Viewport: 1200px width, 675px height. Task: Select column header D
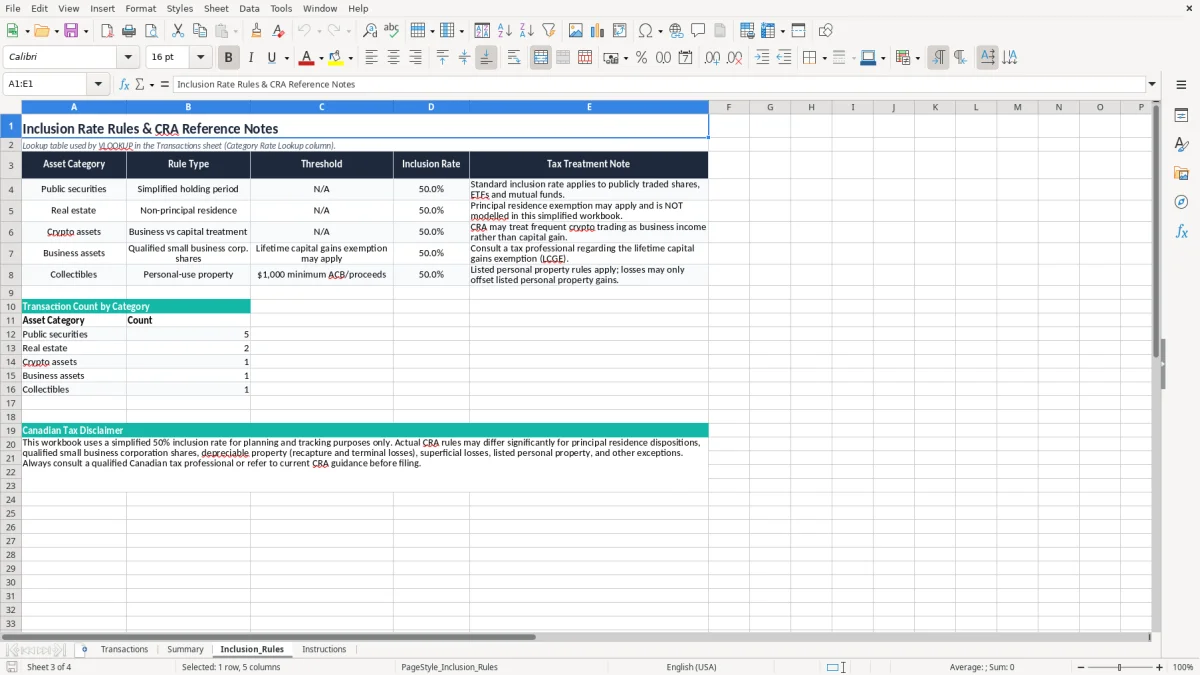click(x=431, y=107)
